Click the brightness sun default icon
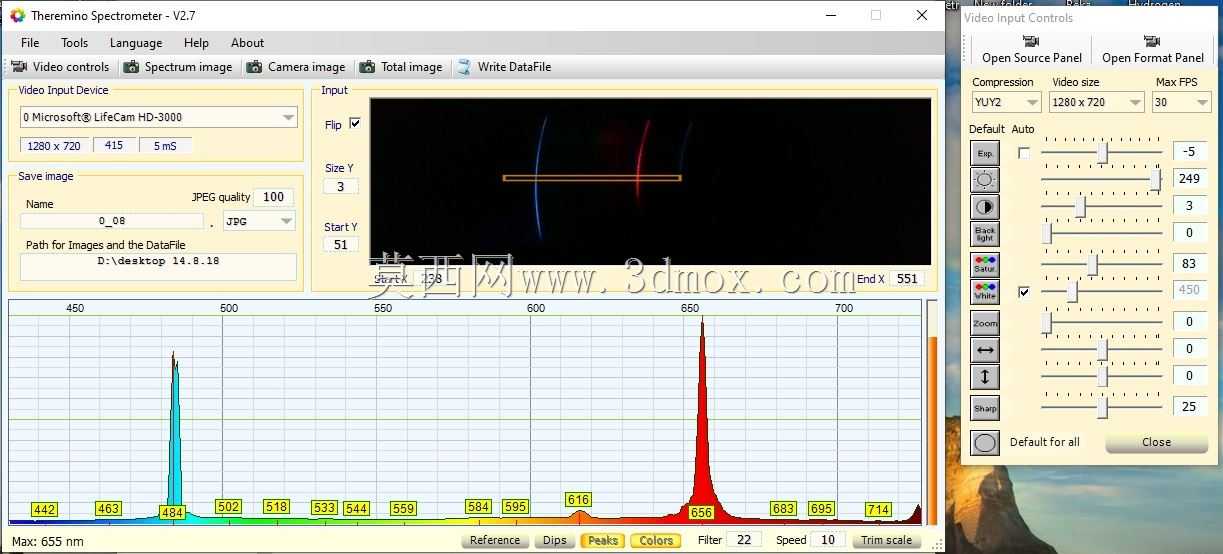 985,180
